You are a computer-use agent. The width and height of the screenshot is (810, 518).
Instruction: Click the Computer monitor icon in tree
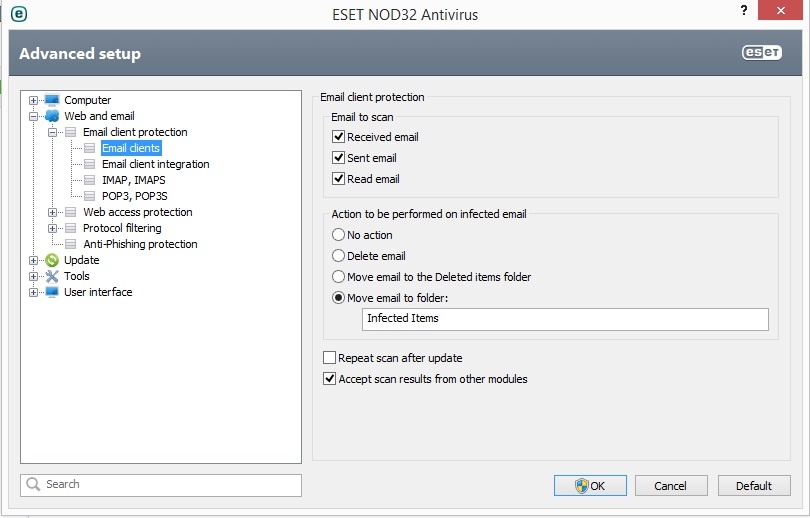click(52, 100)
